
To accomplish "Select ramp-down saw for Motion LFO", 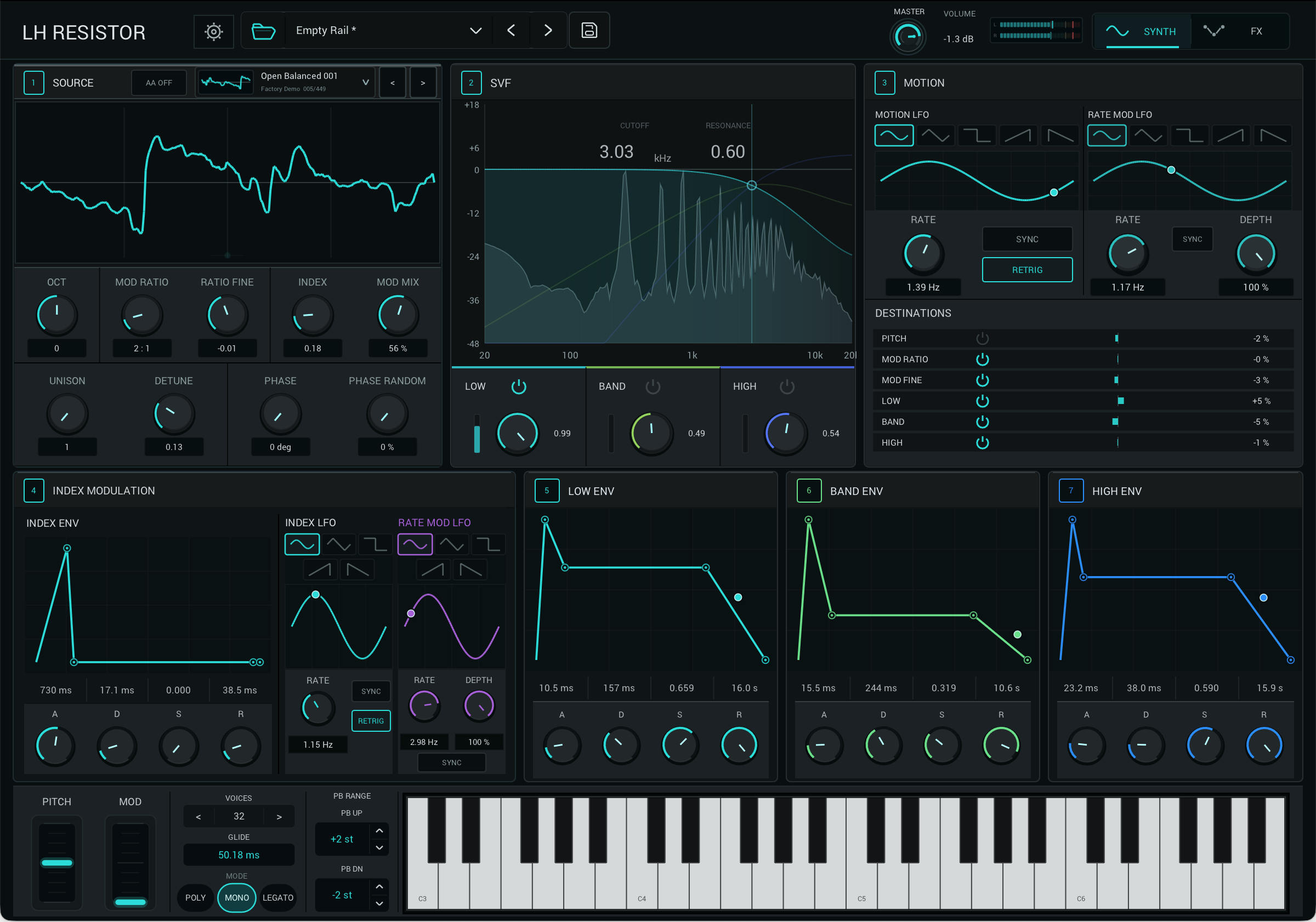I will 1059,136.
